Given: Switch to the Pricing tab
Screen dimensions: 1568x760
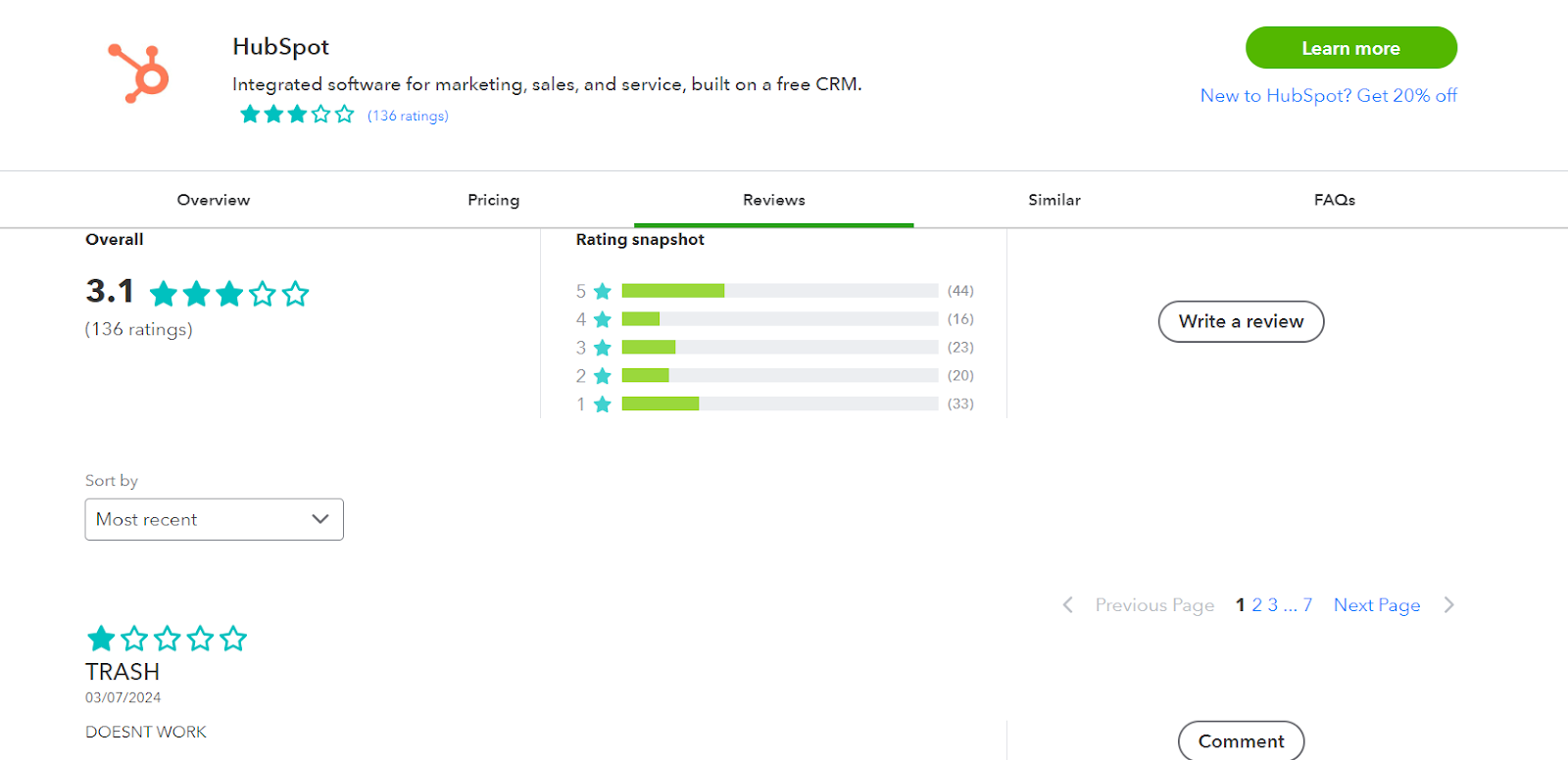Looking at the screenshot, I should [494, 200].
